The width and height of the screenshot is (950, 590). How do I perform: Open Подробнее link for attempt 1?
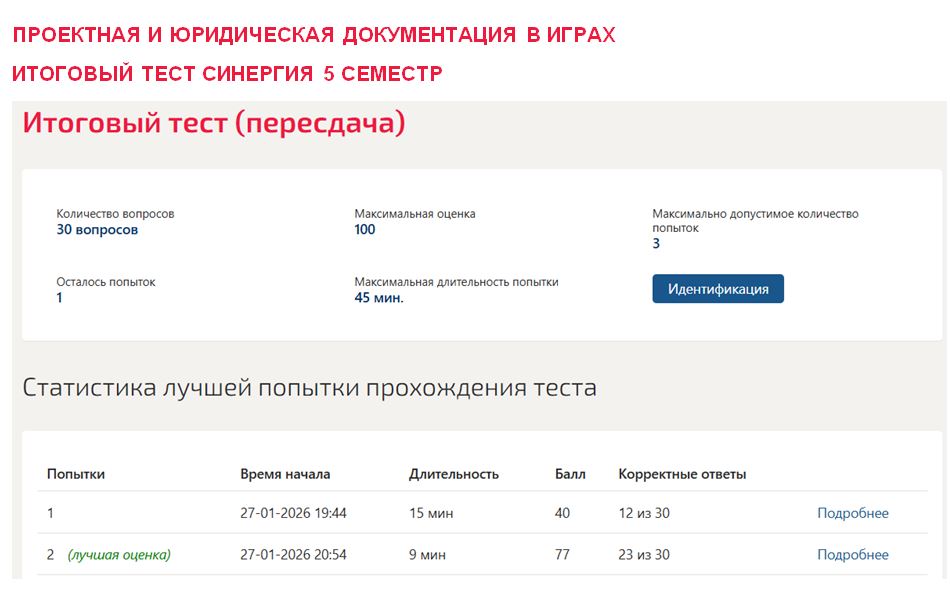click(852, 513)
